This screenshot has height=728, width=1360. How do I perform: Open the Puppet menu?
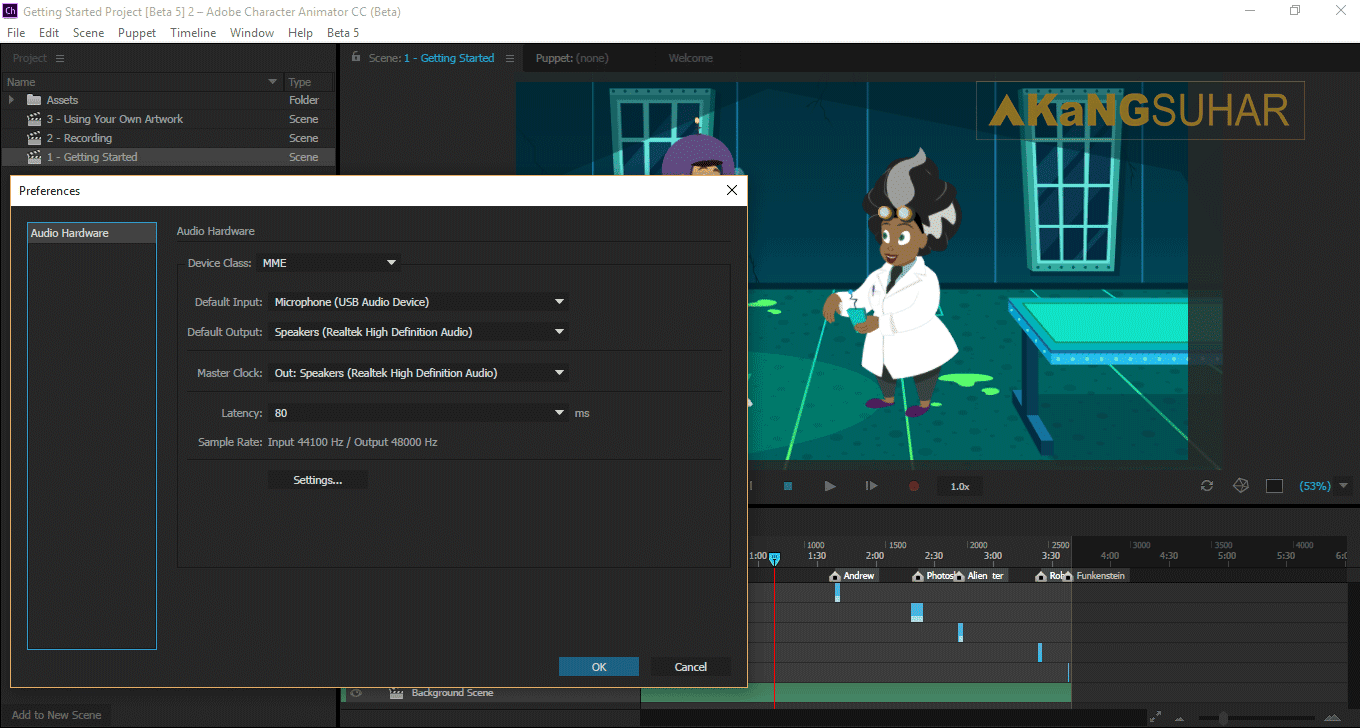coord(137,33)
